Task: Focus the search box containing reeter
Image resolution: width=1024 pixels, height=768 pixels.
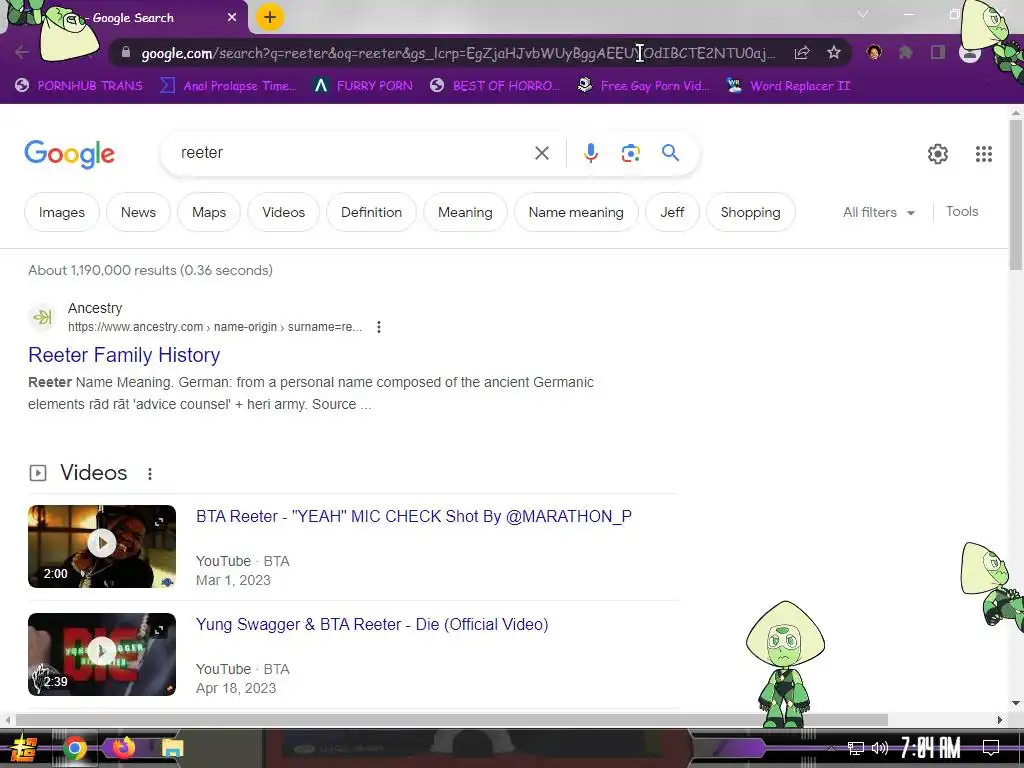Action: pyautogui.click(x=353, y=153)
